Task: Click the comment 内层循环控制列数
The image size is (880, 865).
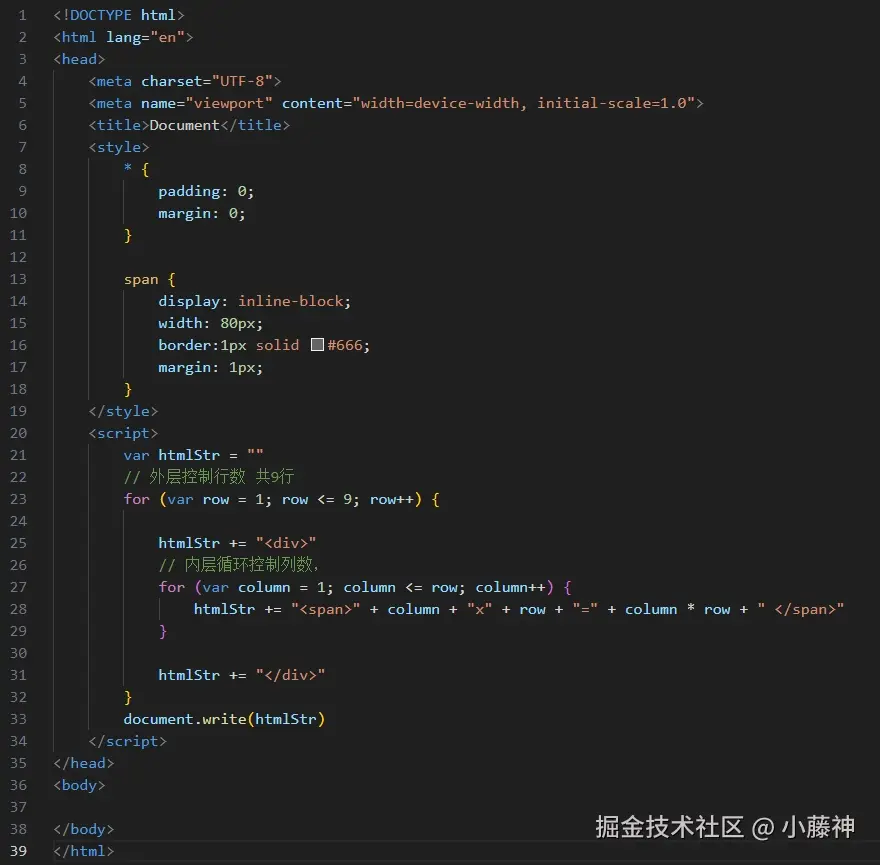Action: coord(239,565)
